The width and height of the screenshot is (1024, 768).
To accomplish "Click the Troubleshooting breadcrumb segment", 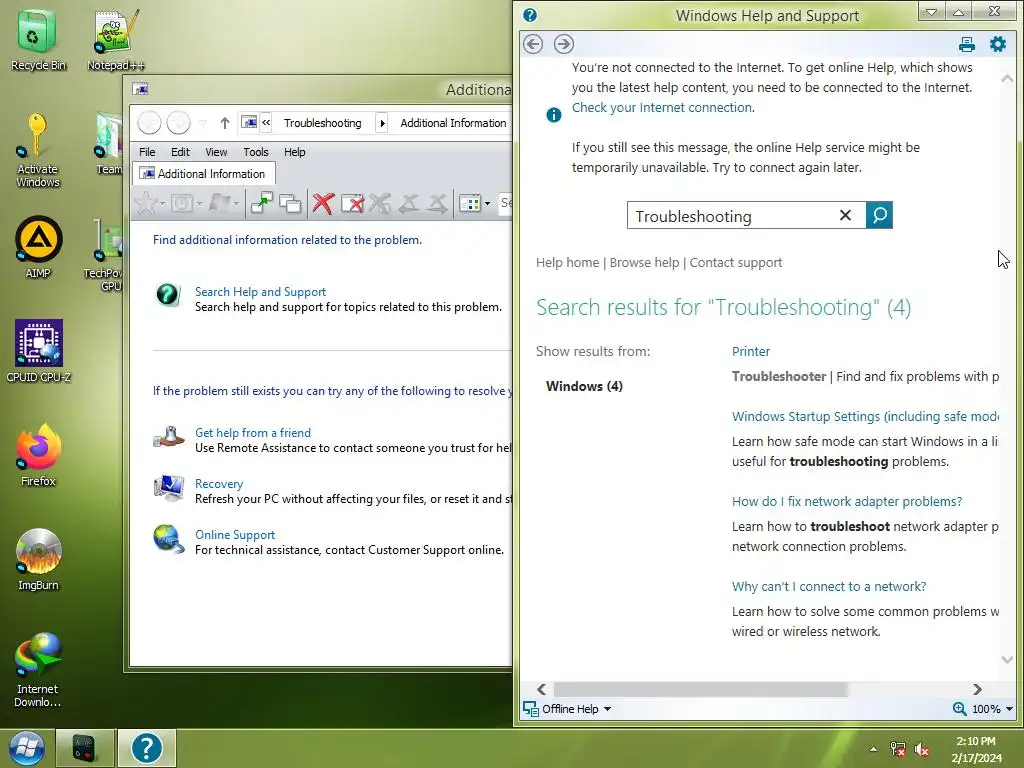I will point(323,123).
